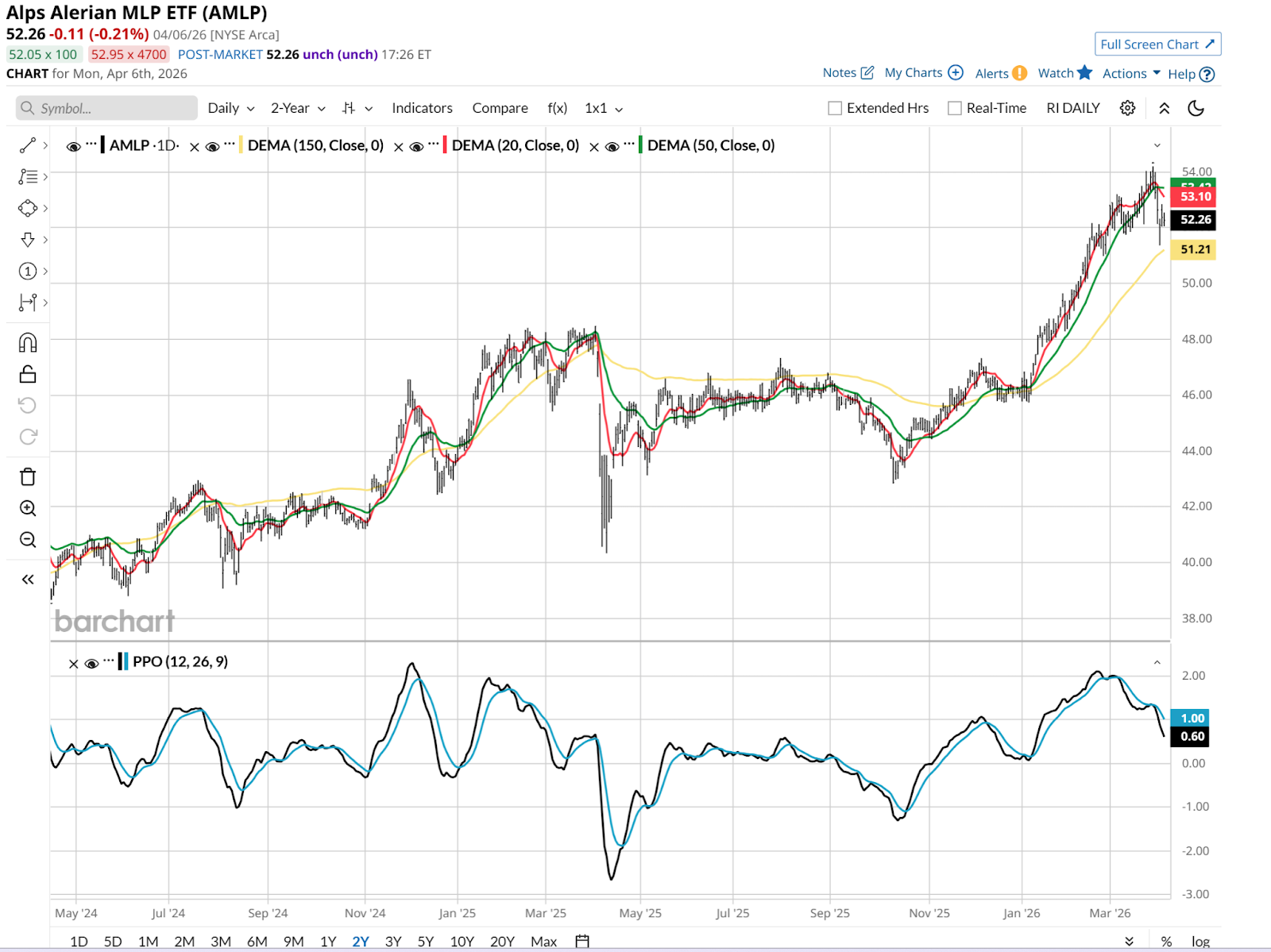1271x952 pixels.
Task: Select the trend line drawing tool
Action: tap(28, 145)
